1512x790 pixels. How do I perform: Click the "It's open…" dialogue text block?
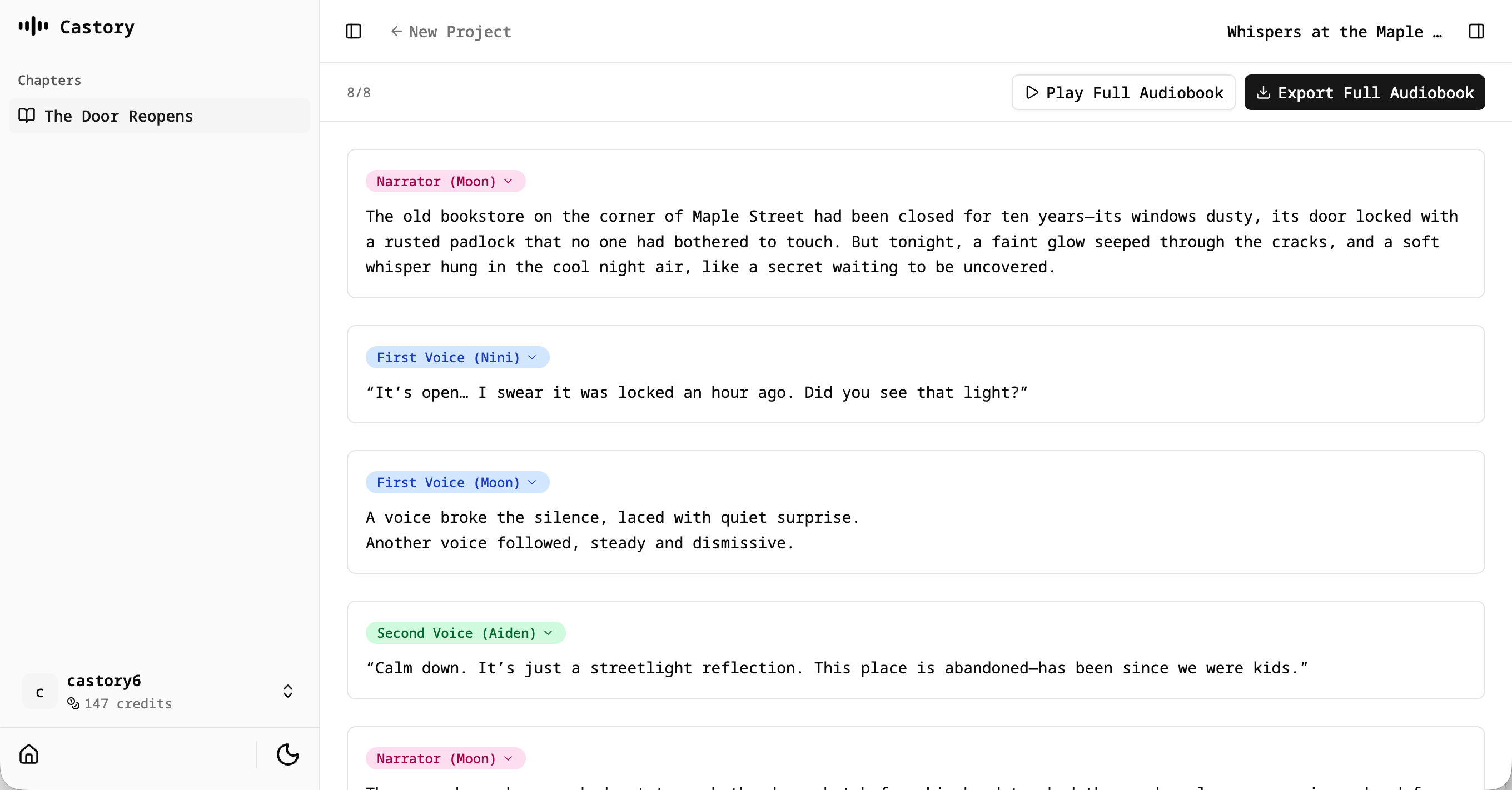coord(696,392)
